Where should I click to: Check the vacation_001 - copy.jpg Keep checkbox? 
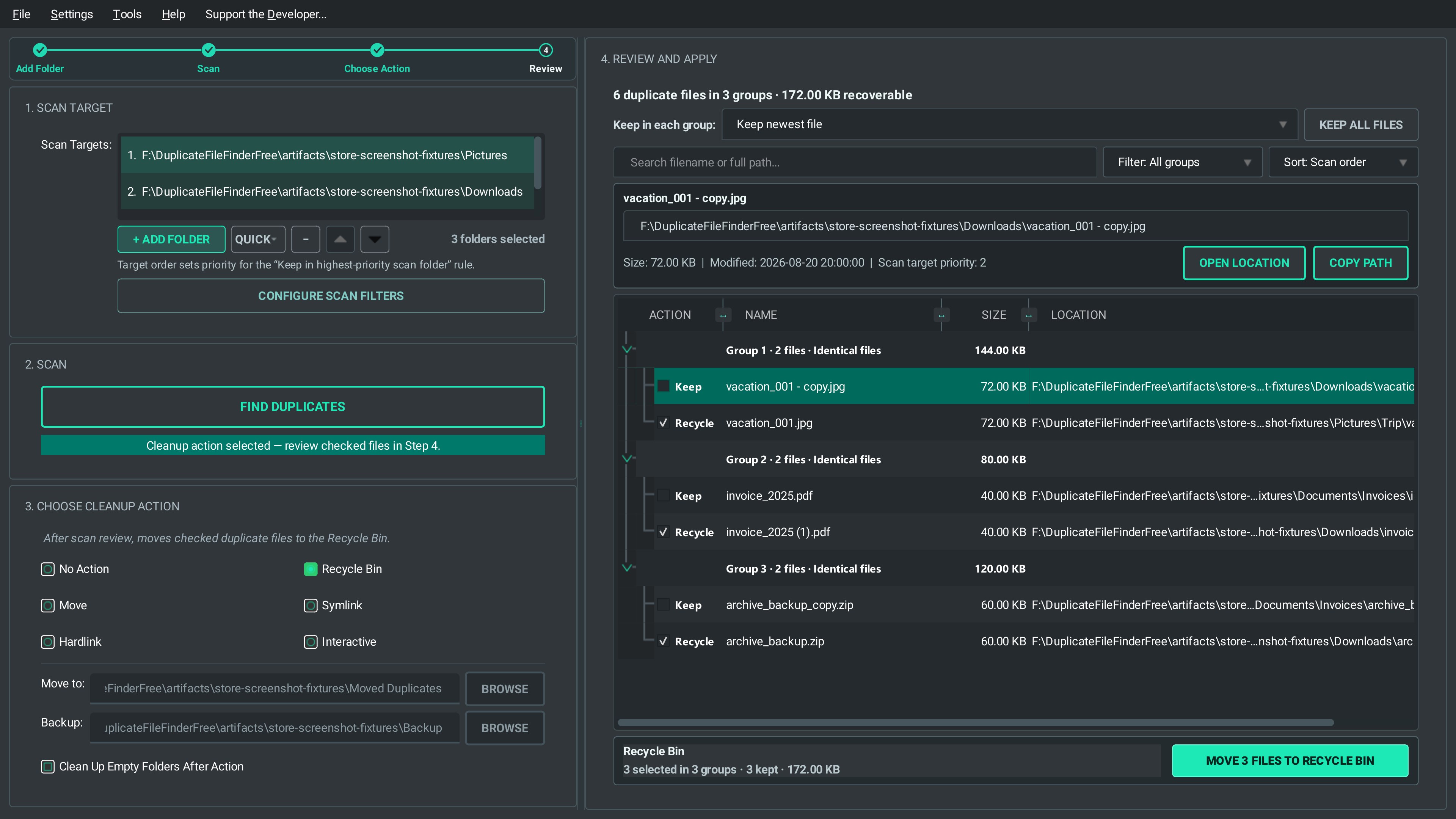point(664,386)
